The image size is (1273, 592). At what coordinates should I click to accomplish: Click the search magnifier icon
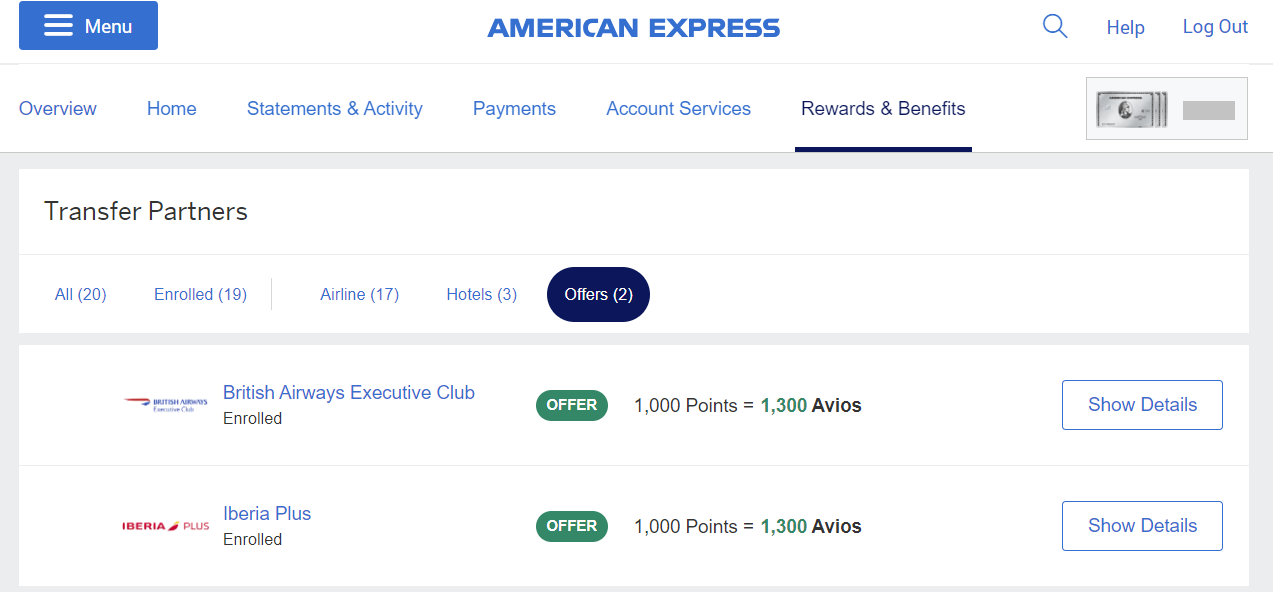coord(1054,26)
